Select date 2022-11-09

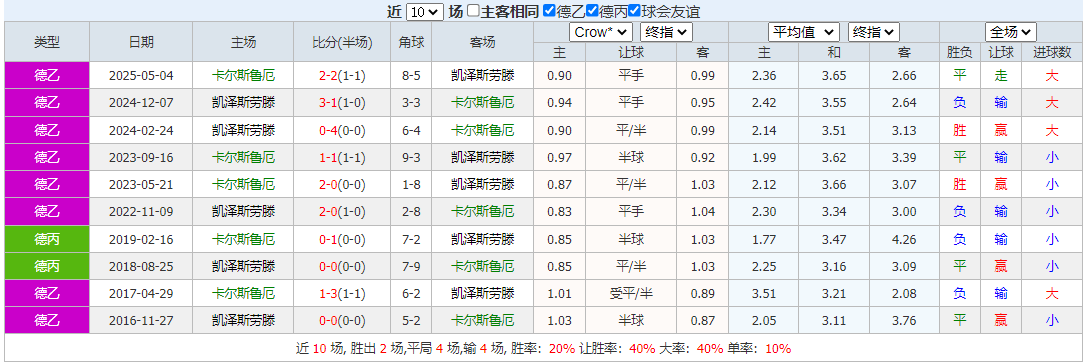pos(141,212)
